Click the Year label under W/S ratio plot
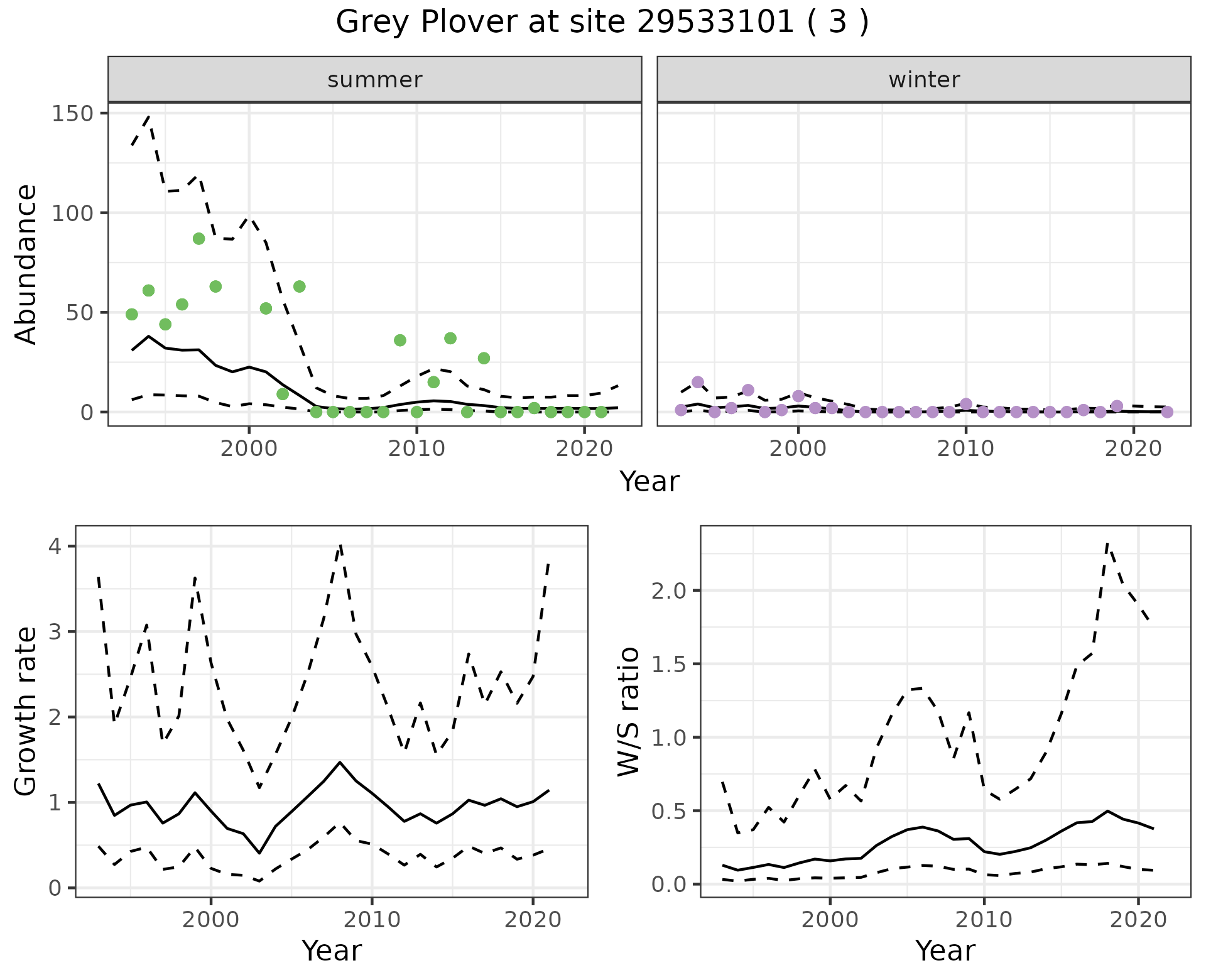The height and width of the screenshot is (980, 1206). (945, 951)
